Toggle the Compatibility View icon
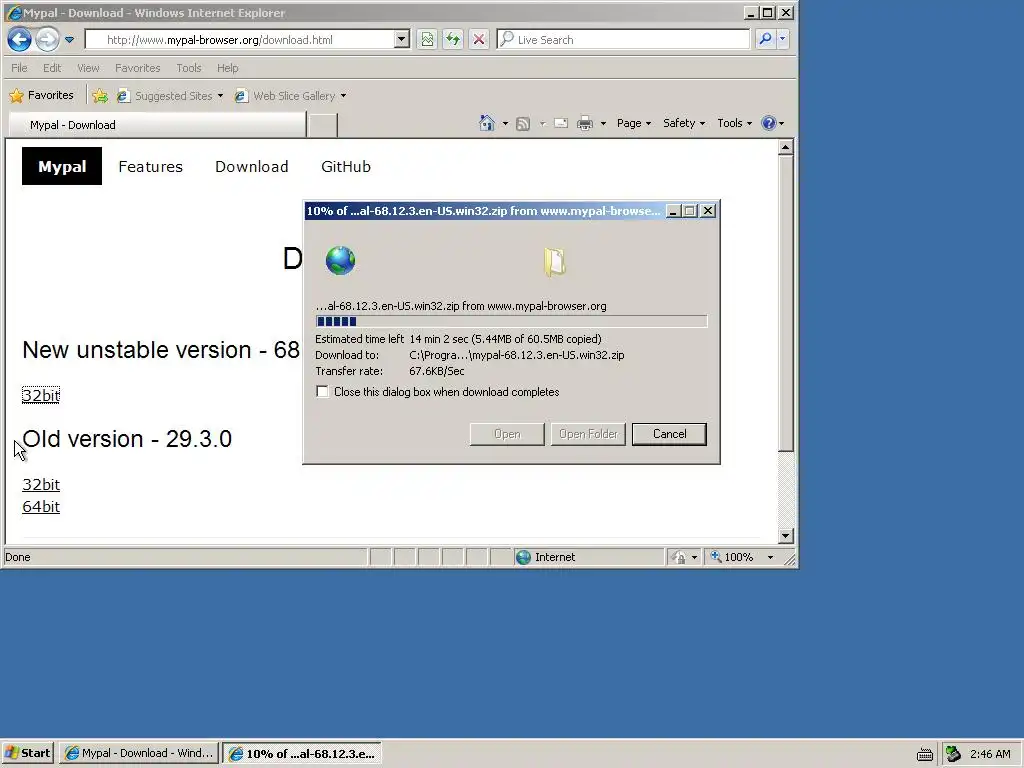Viewport: 1024px width, 768px height. tap(427, 40)
